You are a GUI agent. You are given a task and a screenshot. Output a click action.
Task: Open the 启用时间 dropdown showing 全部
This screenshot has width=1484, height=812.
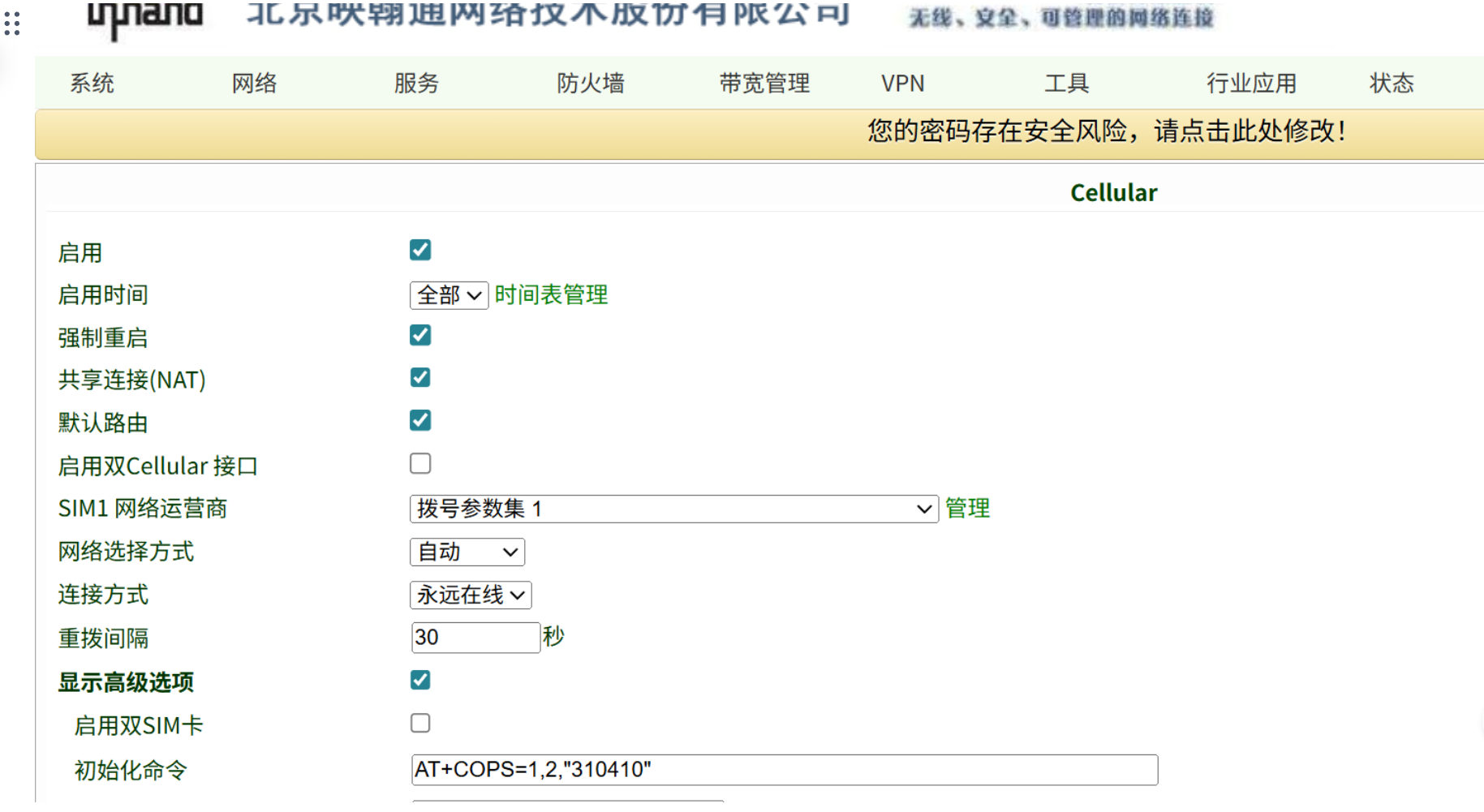448,295
